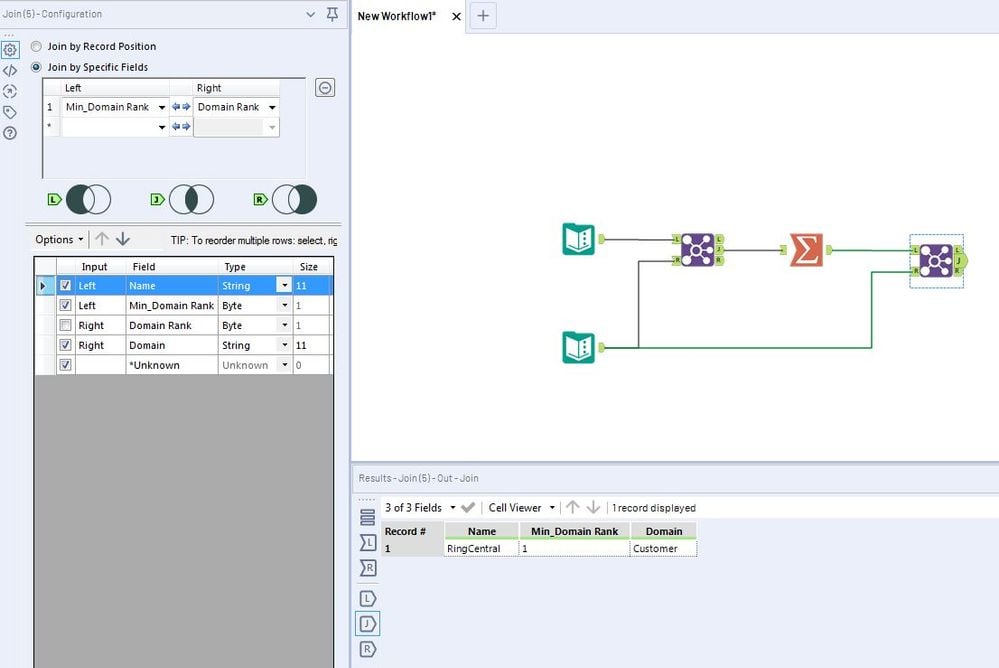Remove join field row with minus button
This screenshot has height=668, width=999.
click(x=325, y=87)
